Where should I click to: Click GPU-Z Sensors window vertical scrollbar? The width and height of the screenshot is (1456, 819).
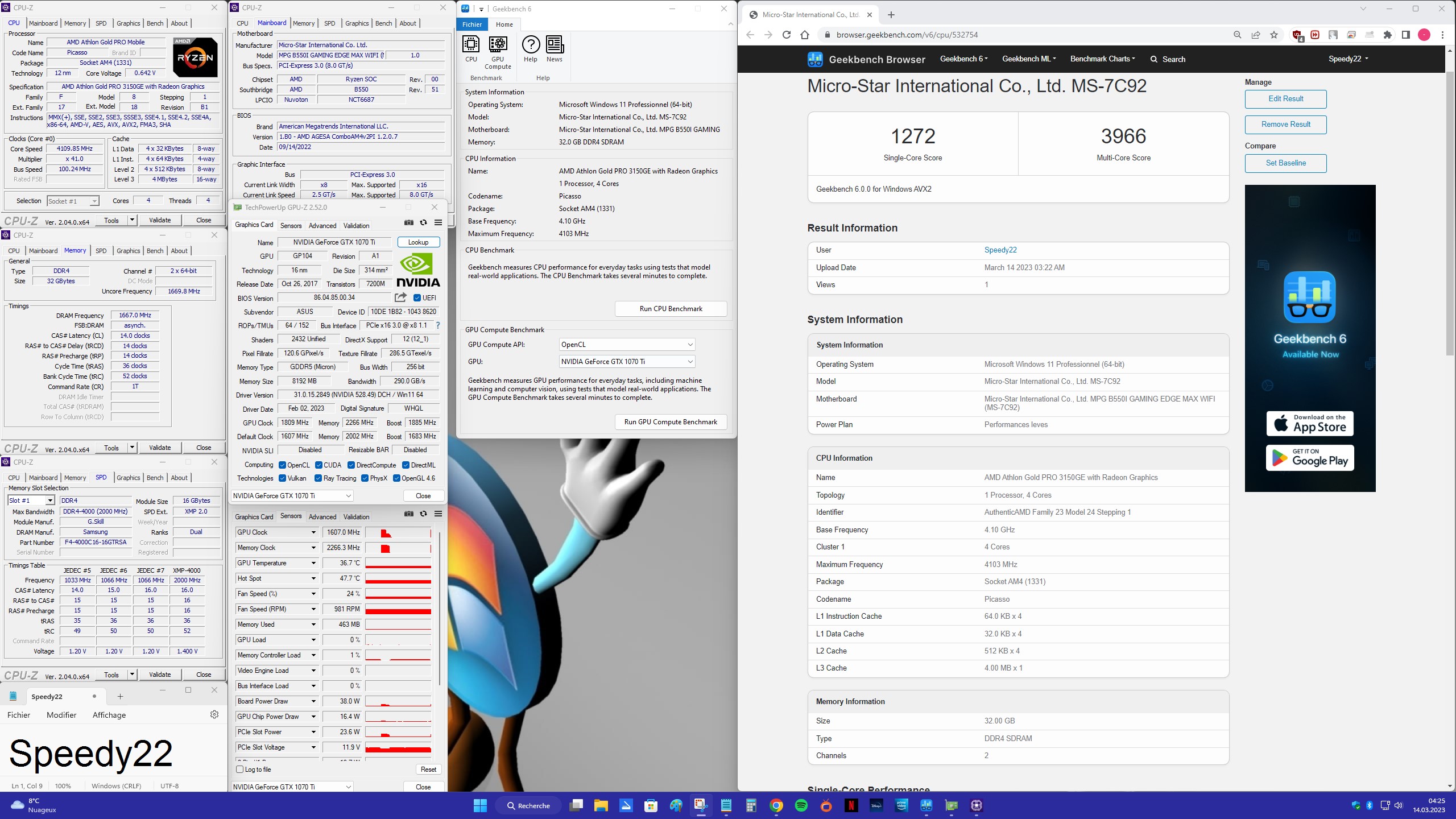point(440,609)
